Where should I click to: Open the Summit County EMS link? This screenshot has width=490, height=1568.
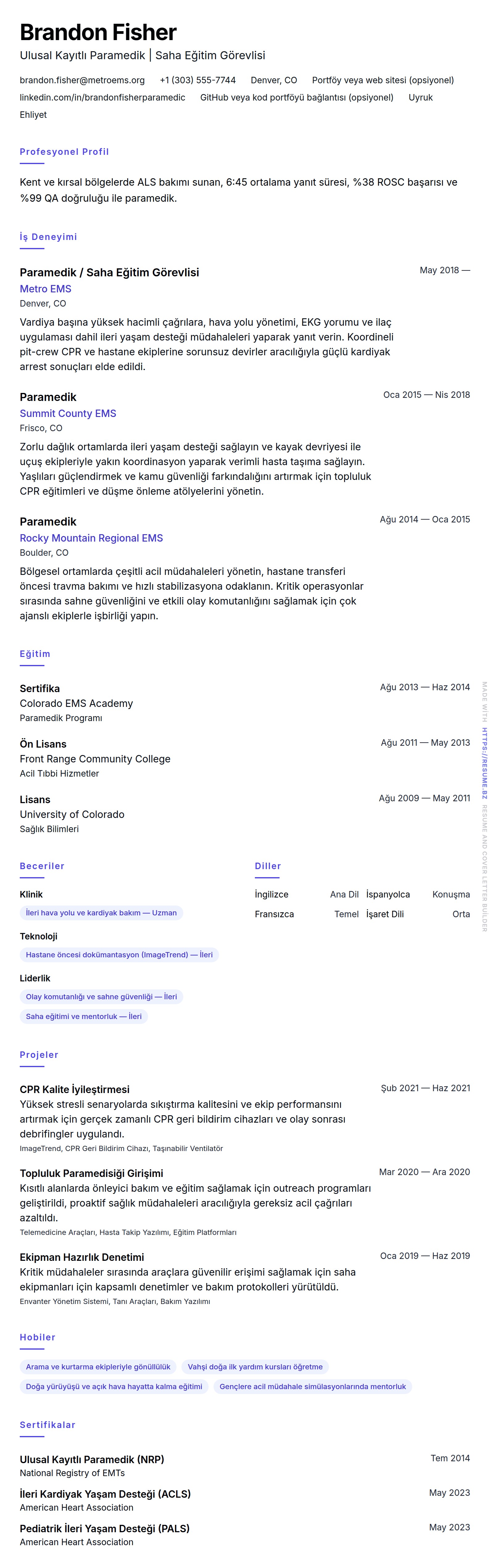68,413
